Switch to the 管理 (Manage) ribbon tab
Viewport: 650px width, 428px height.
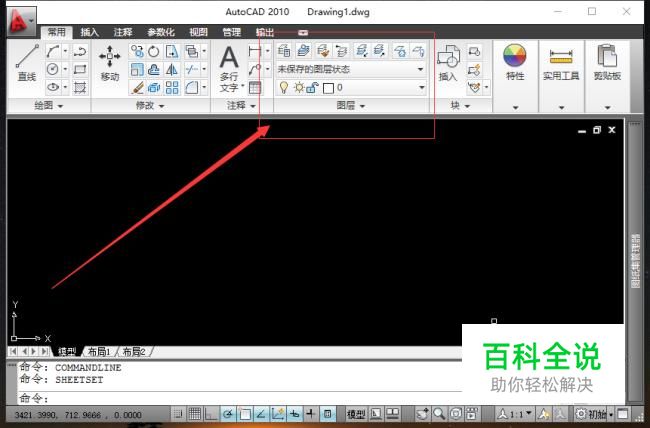click(x=231, y=32)
